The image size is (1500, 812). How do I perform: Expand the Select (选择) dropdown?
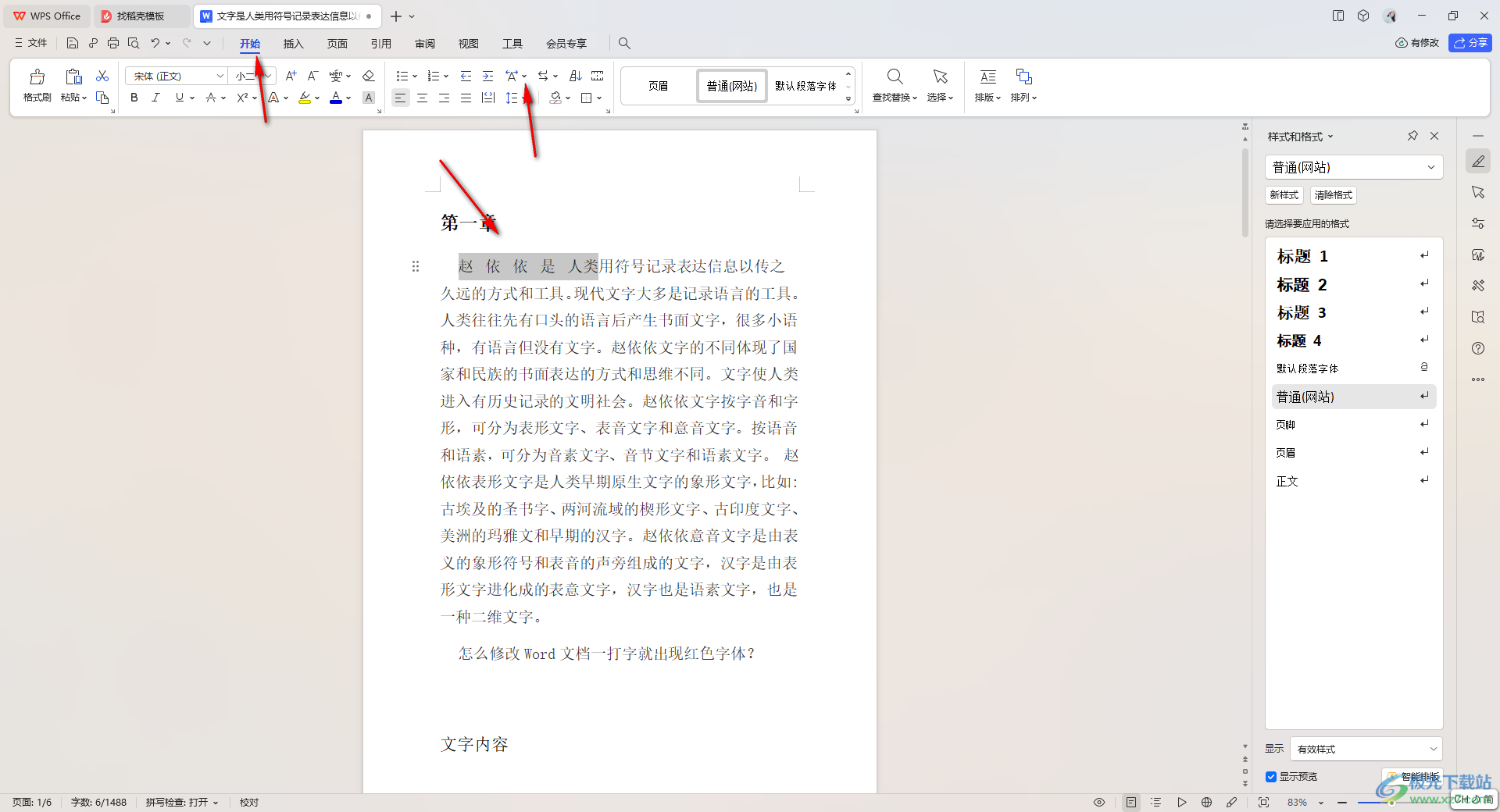940,98
